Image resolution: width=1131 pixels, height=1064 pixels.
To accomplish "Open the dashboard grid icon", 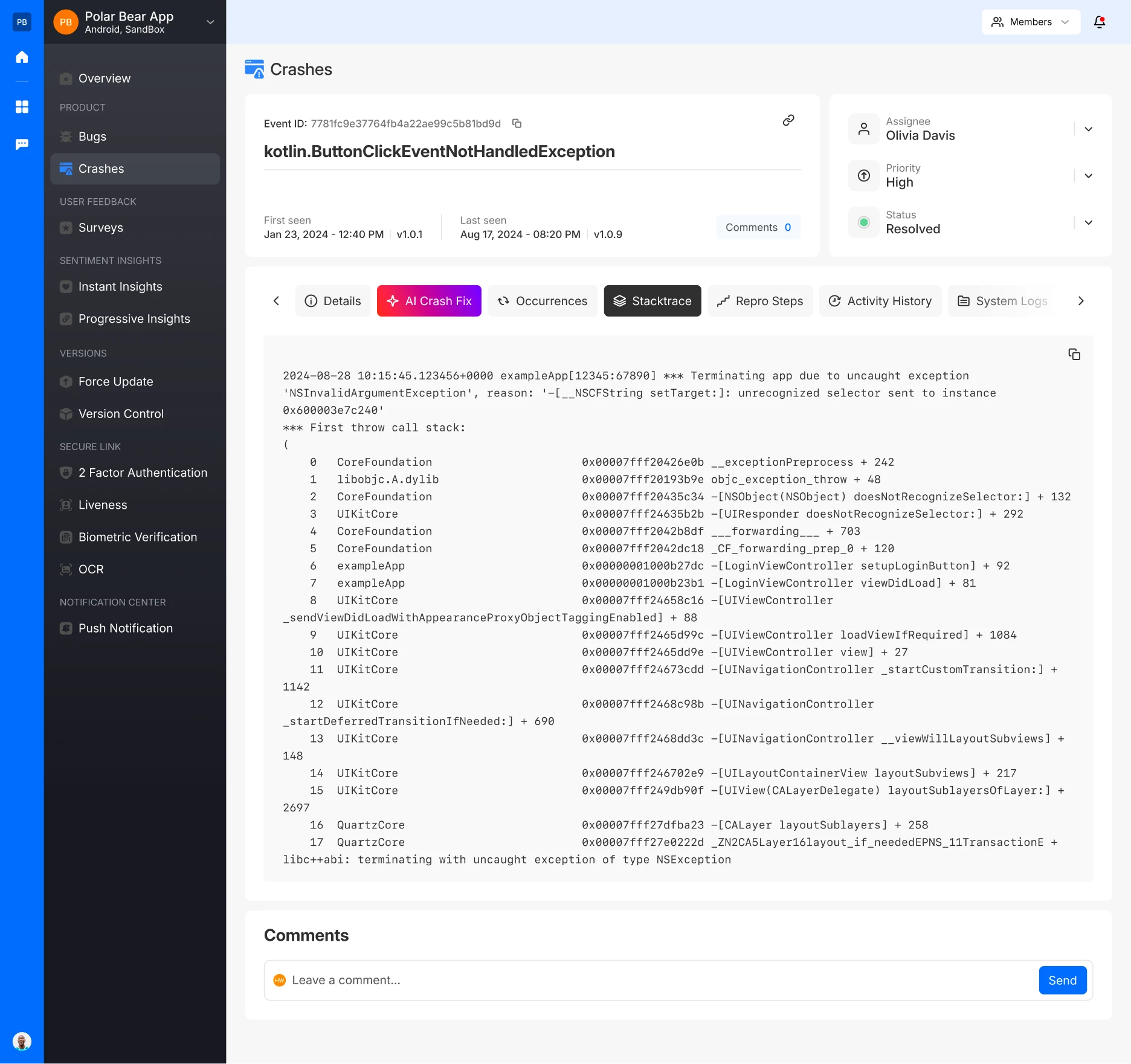I will pyautogui.click(x=22, y=107).
